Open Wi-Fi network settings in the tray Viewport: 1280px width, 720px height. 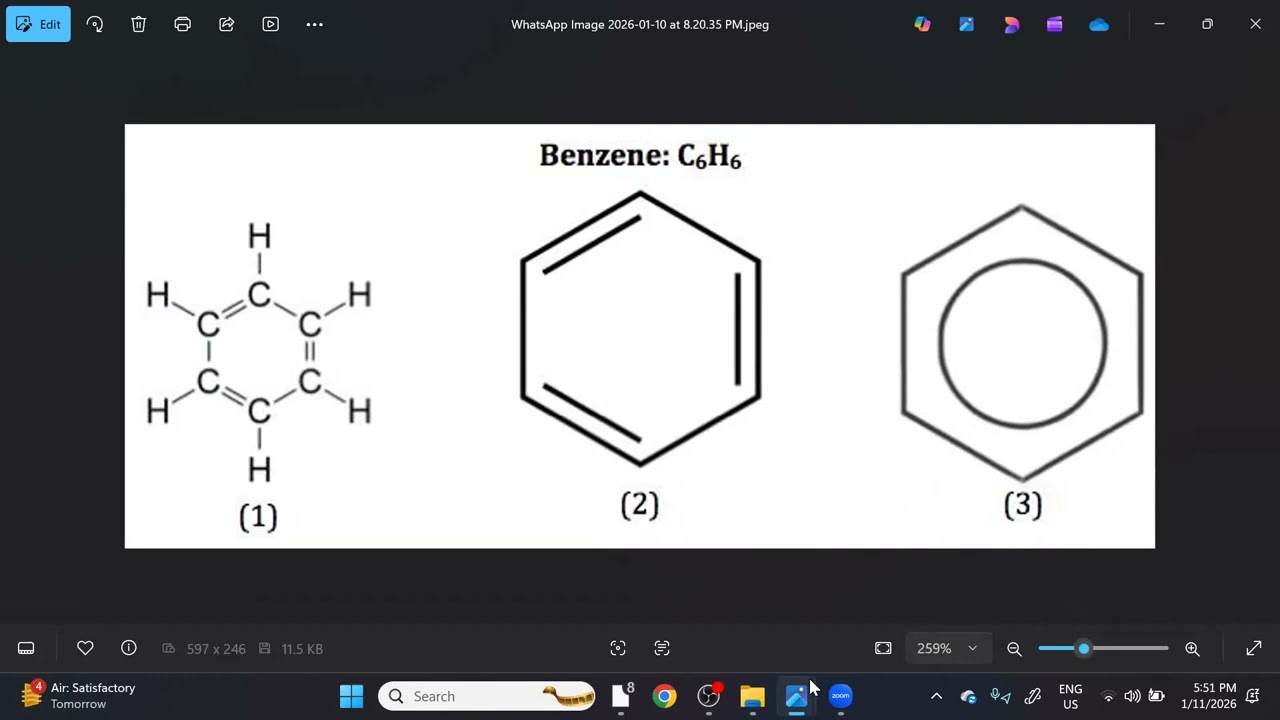tap(1108, 697)
